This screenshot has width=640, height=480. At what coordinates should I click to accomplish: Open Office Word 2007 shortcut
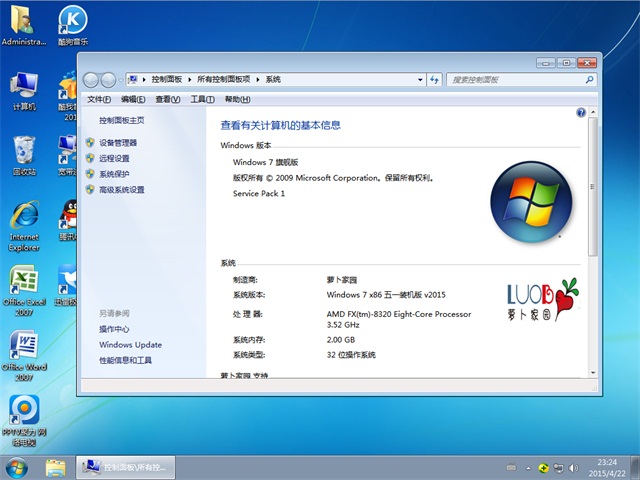pyautogui.click(x=24, y=356)
